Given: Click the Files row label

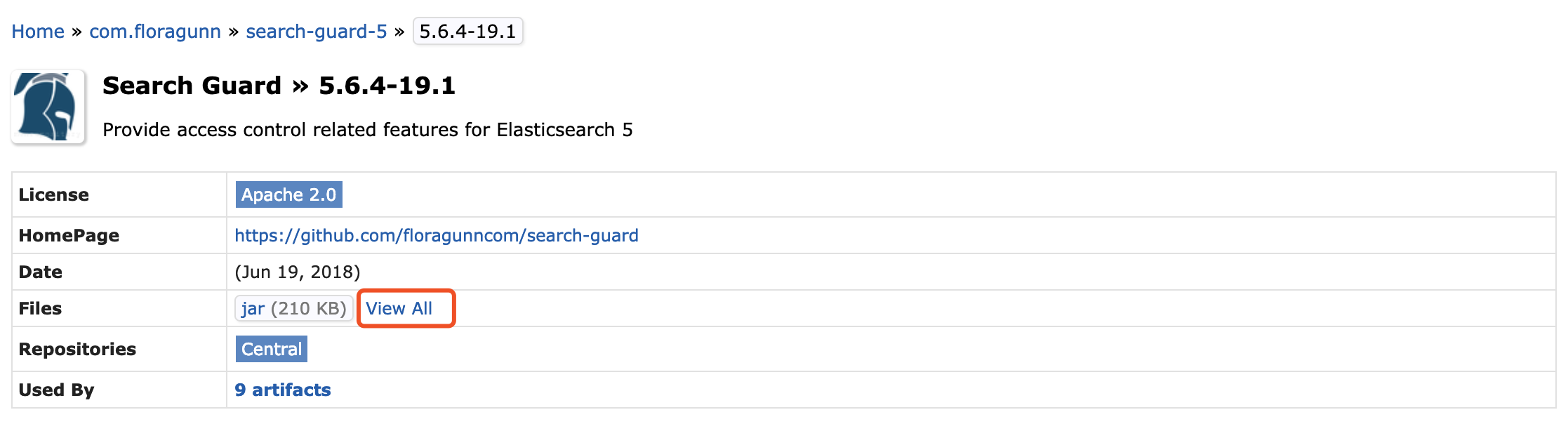Looking at the screenshot, I should pyautogui.click(x=44, y=308).
